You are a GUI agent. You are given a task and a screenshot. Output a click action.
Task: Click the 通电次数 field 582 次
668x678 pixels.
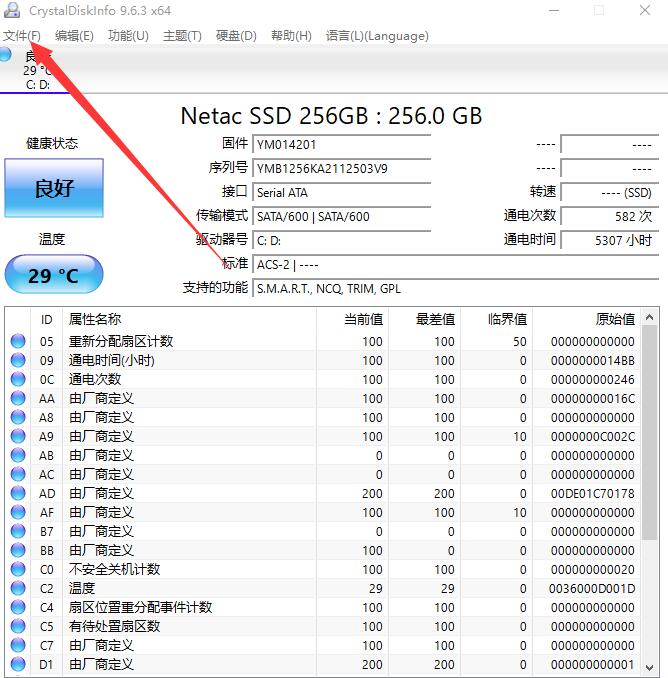click(610, 216)
